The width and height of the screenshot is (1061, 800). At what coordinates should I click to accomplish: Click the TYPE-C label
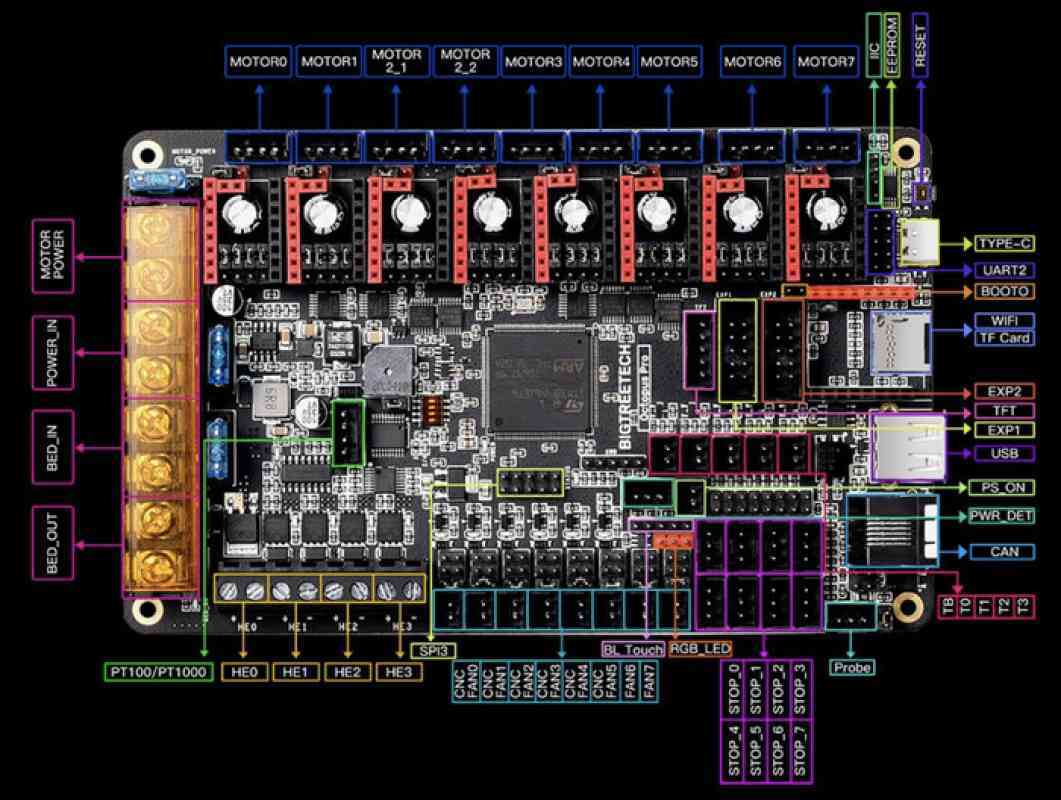[1005, 244]
